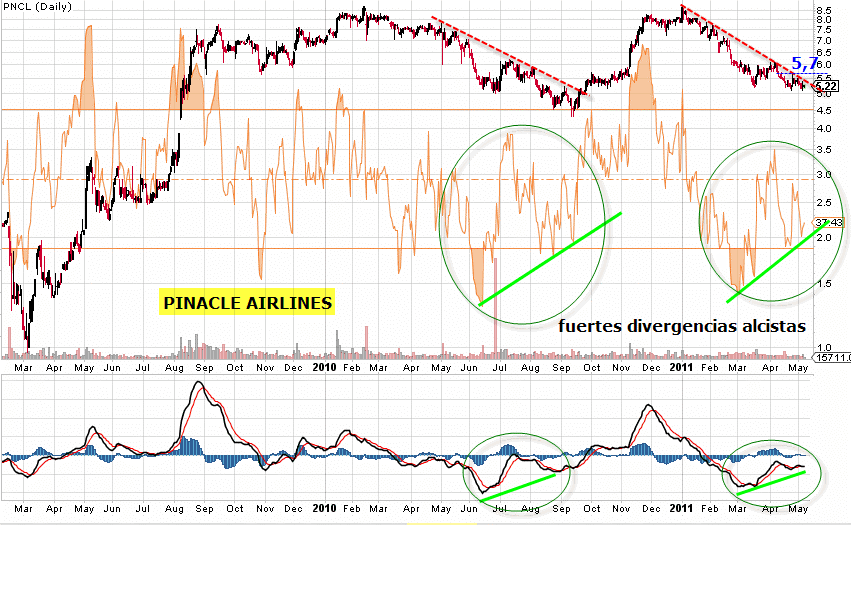
Task: Click the indicator value tag "37.43"
Action: (829, 222)
